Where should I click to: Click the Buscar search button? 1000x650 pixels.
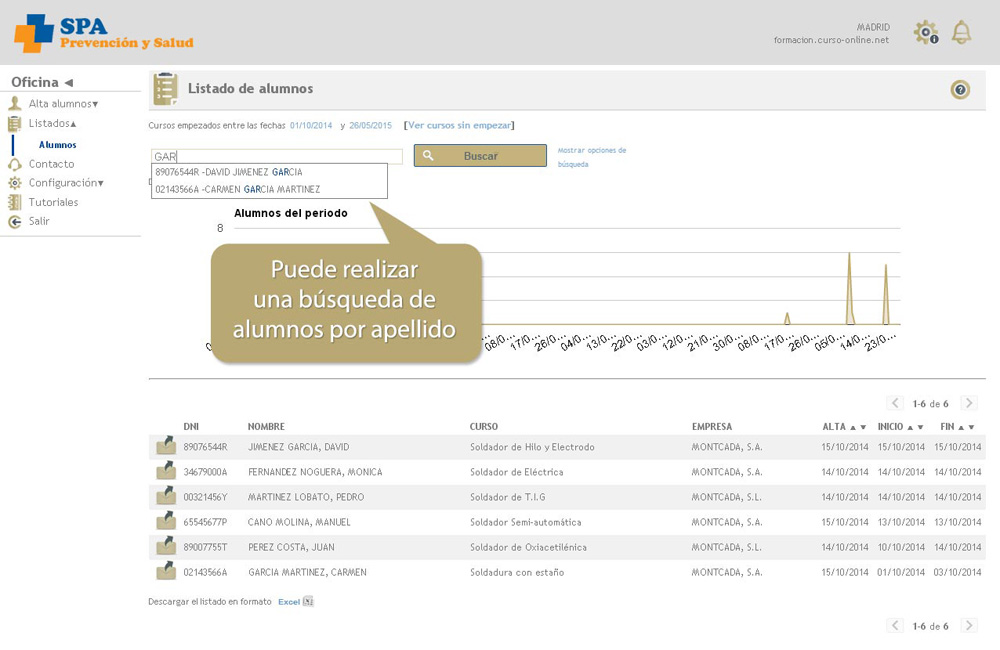tap(480, 156)
